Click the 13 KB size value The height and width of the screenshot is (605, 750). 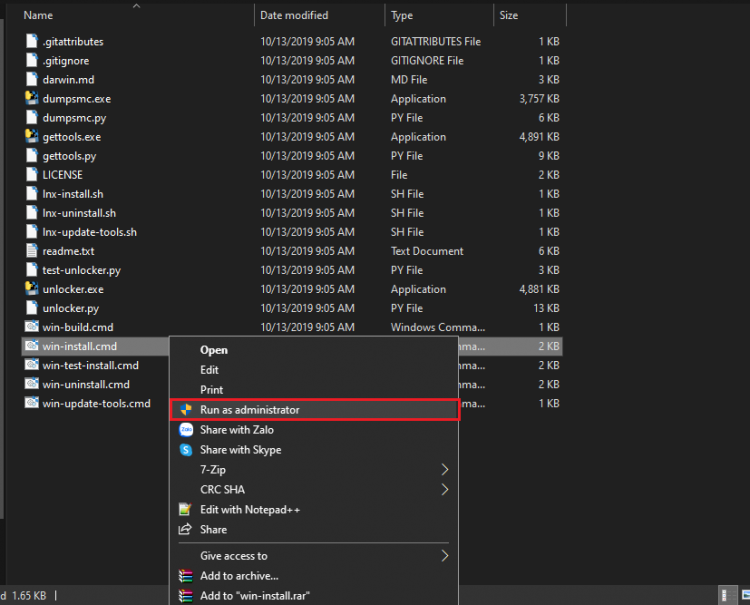point(546,308)
